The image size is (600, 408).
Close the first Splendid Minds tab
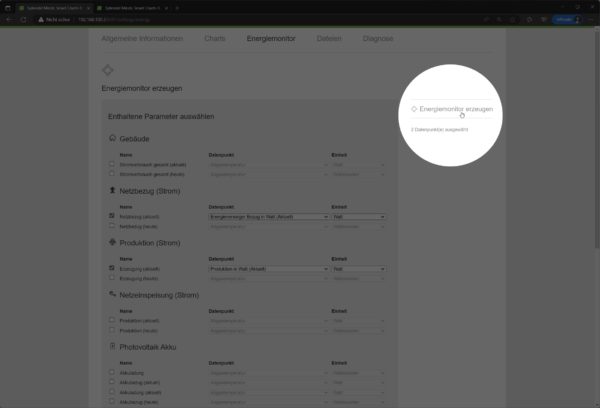88,8
